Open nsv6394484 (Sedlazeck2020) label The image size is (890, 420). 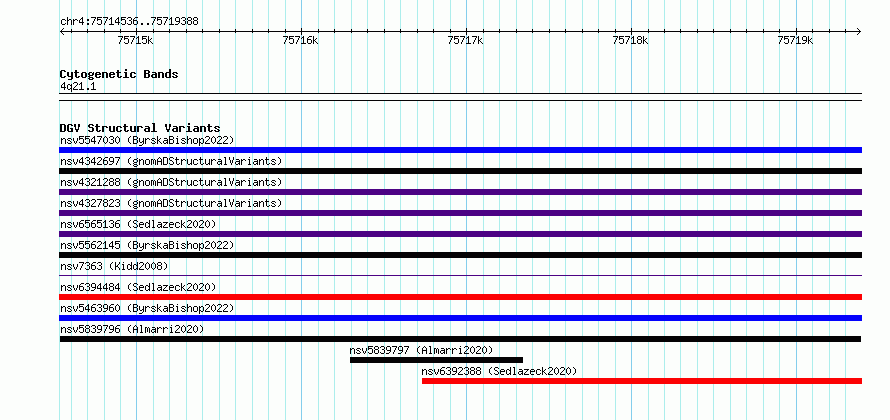pyautogui.click(x=138, y=287)
